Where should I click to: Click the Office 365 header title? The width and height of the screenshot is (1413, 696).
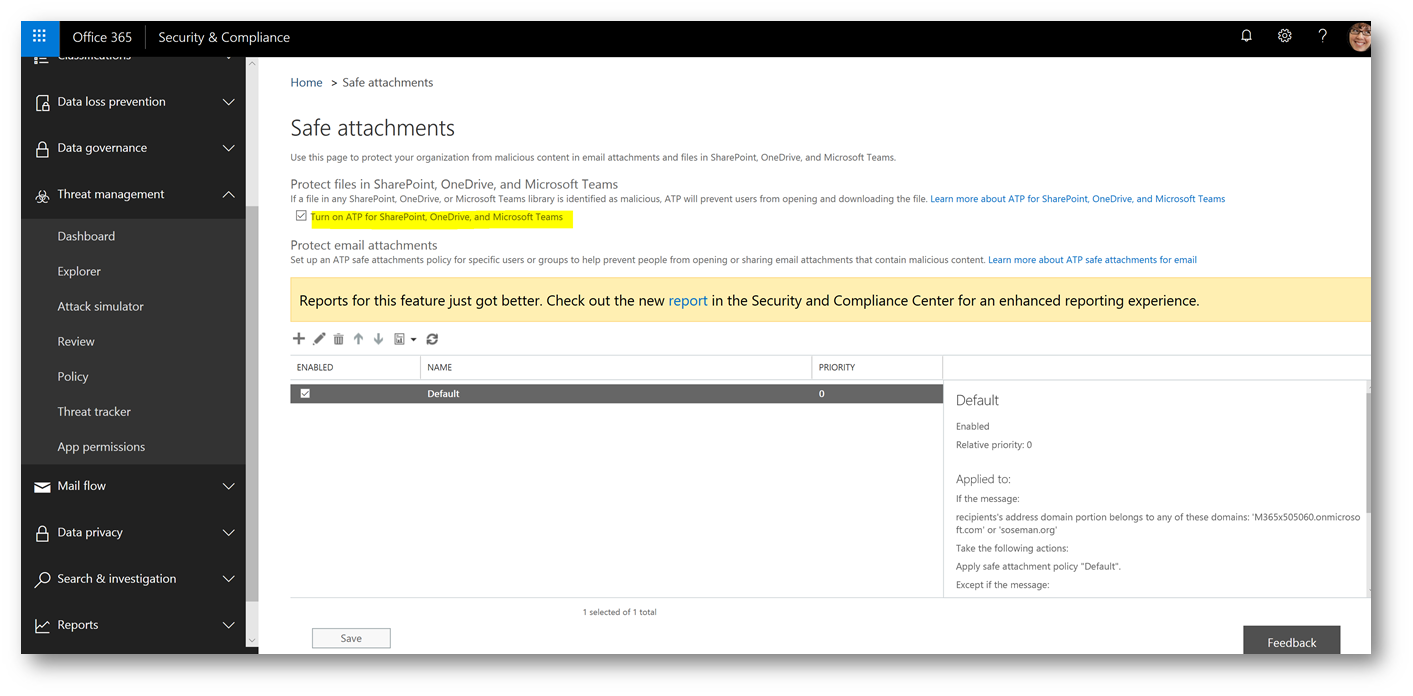(x=102, y=37)
